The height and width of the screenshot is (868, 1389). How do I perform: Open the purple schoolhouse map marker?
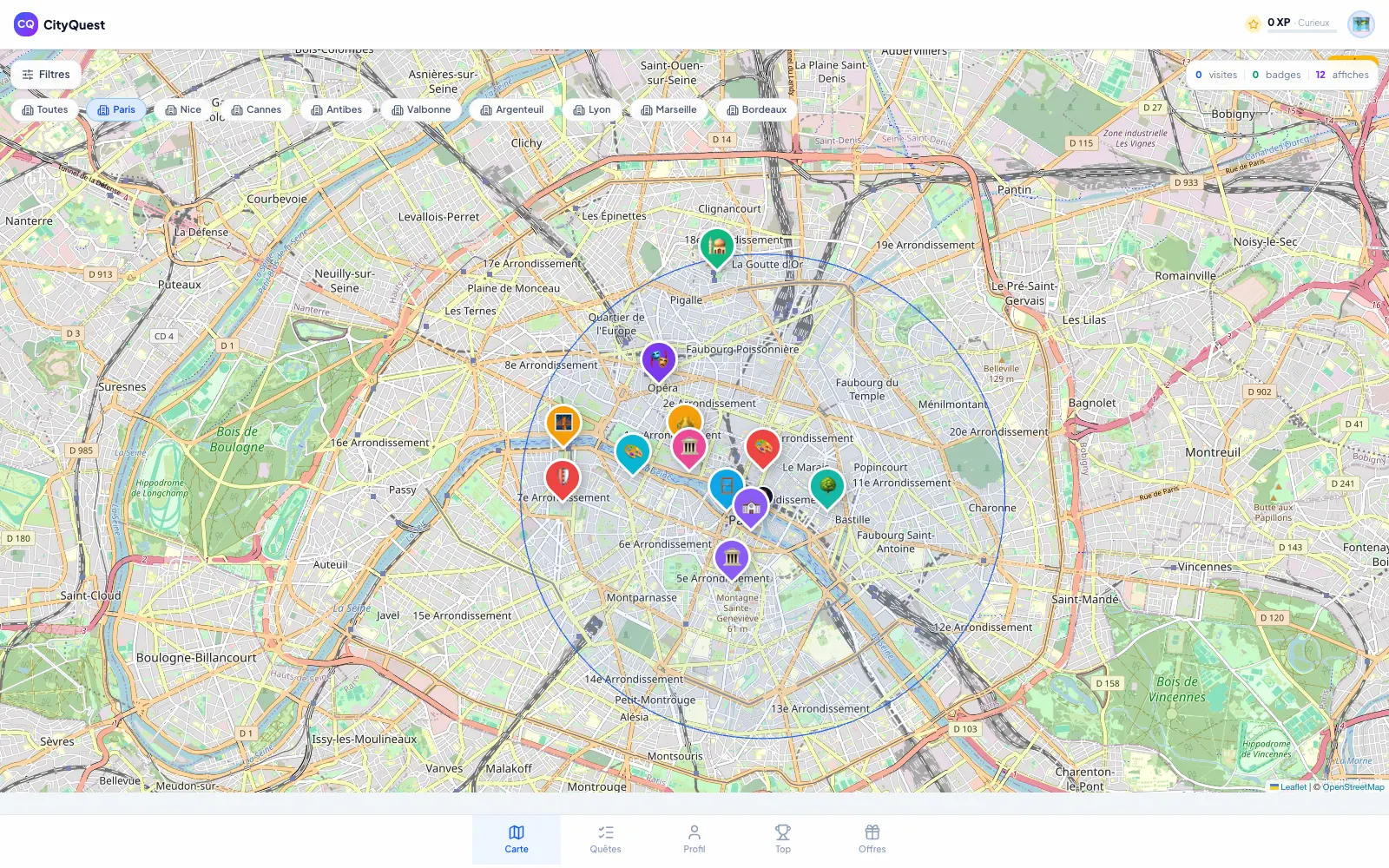pyautogui.click(x=752, y=508)
